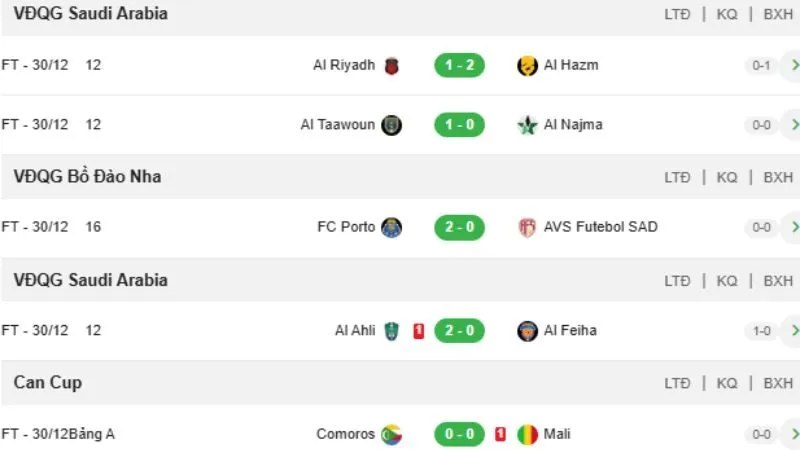Expand the Al Riyadh vs Al Hazm match arrow
This screenshot has height=450, width=800.
coord(794,66)
